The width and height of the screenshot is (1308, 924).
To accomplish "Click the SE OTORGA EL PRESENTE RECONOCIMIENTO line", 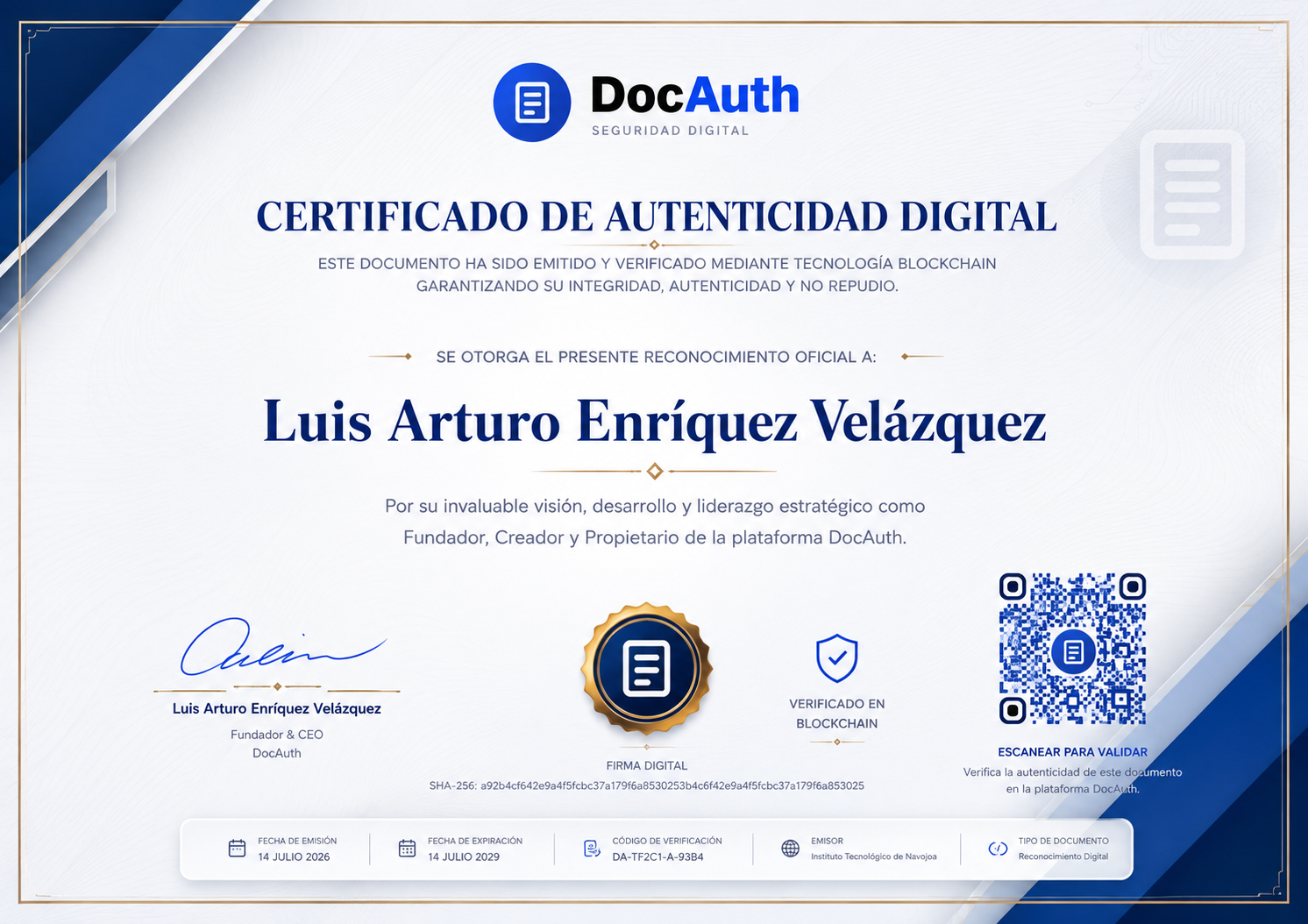I will [x=657, y=357].
